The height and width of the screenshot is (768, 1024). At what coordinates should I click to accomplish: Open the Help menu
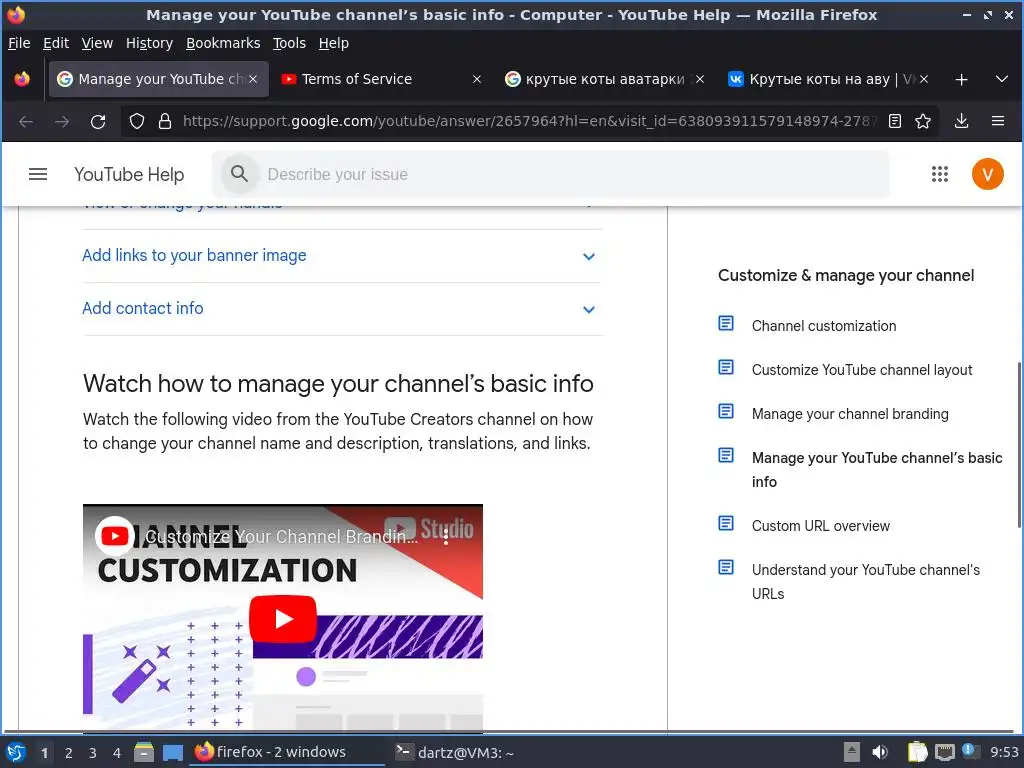coord(333,43)
